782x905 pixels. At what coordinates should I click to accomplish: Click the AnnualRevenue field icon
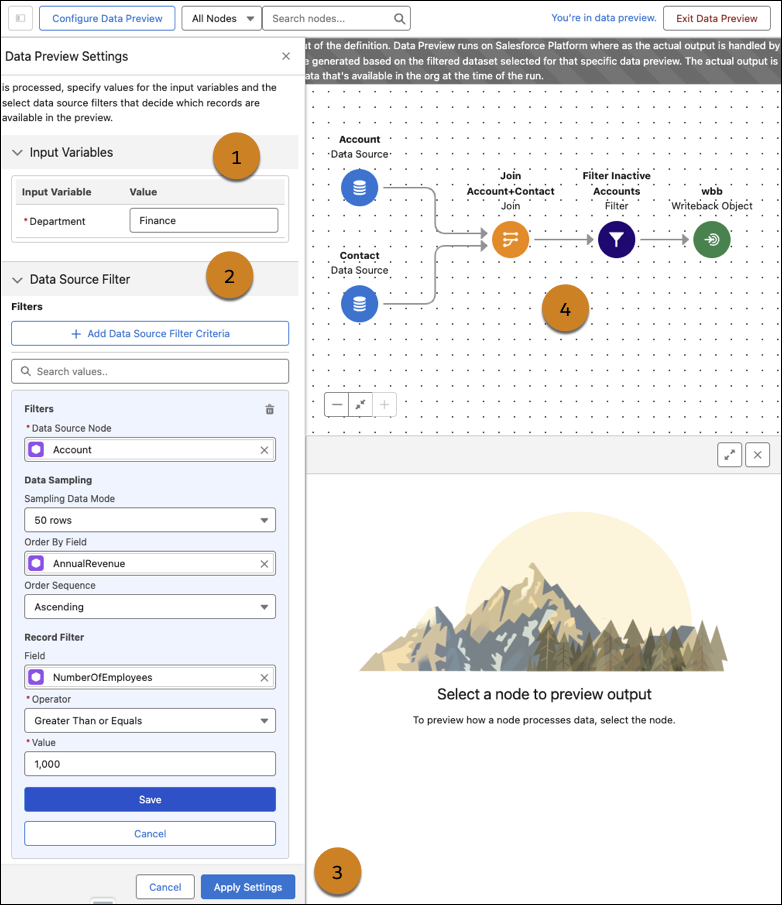pos(36,563)
